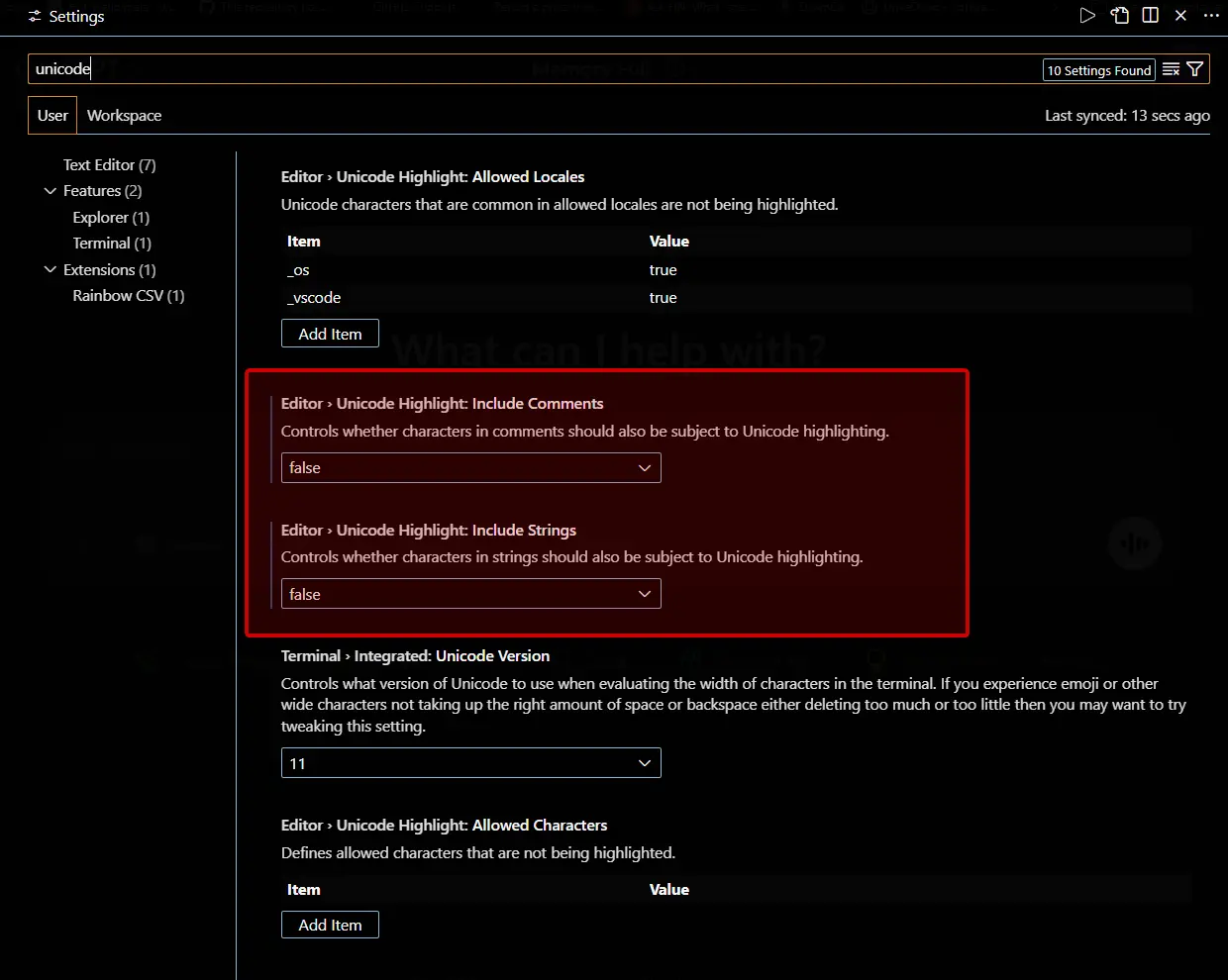Click the 'true' value for _os
1228x980 pixels.
[664, 270]
